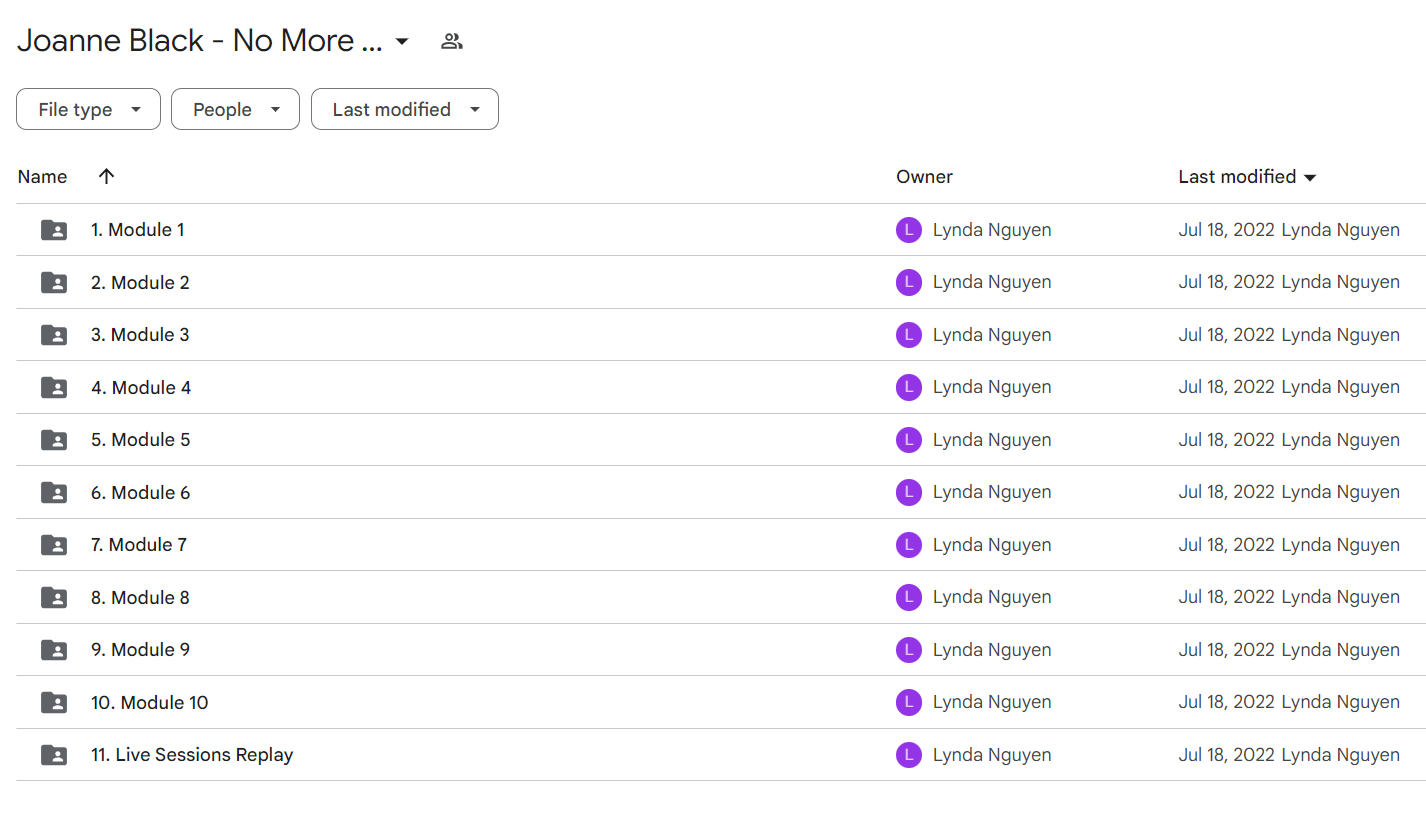Click the Jul 18, 2022 date for Module 2

pos(1226,282)
